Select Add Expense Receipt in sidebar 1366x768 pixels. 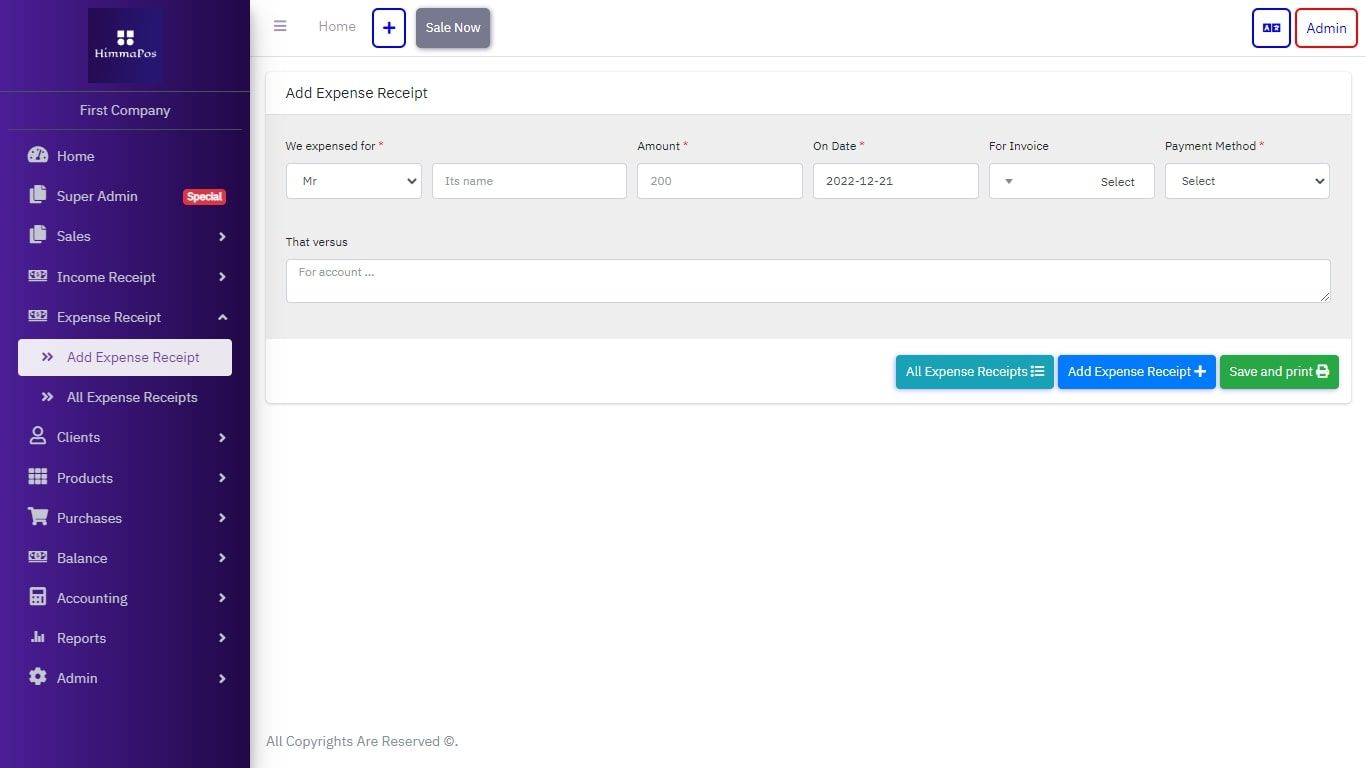click(x=125, y=357)
